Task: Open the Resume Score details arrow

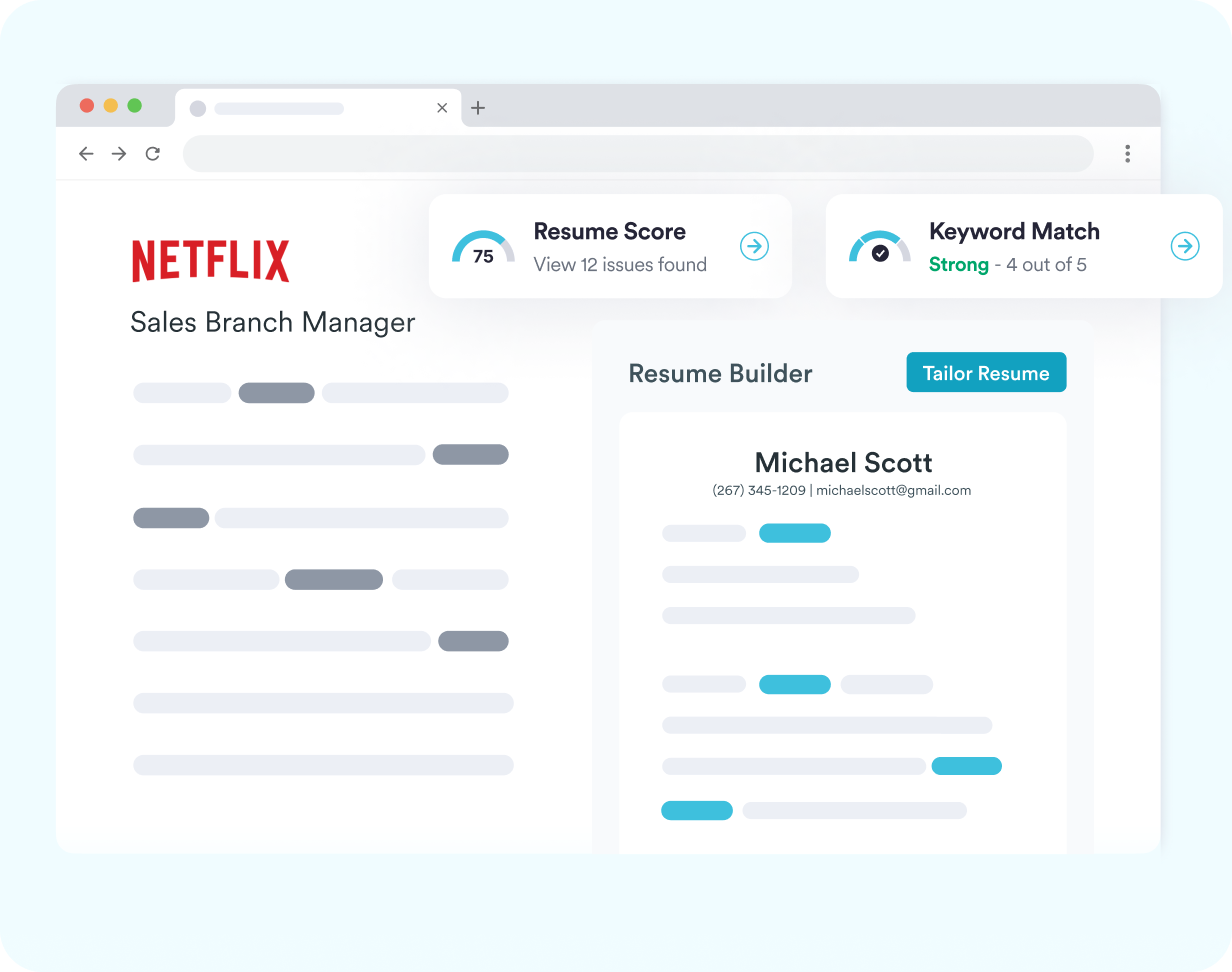Action: coord(754,246)
